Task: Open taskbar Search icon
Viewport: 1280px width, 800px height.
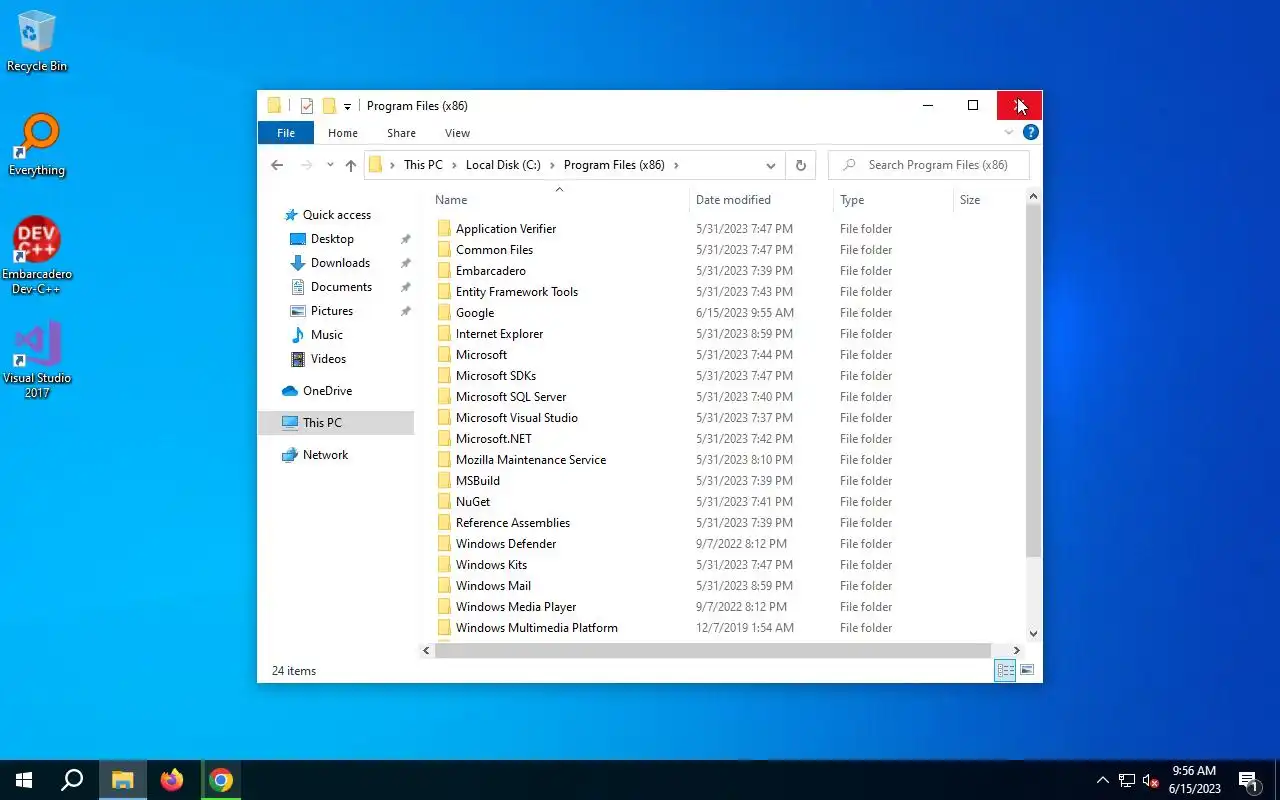Action: (72, 780)
